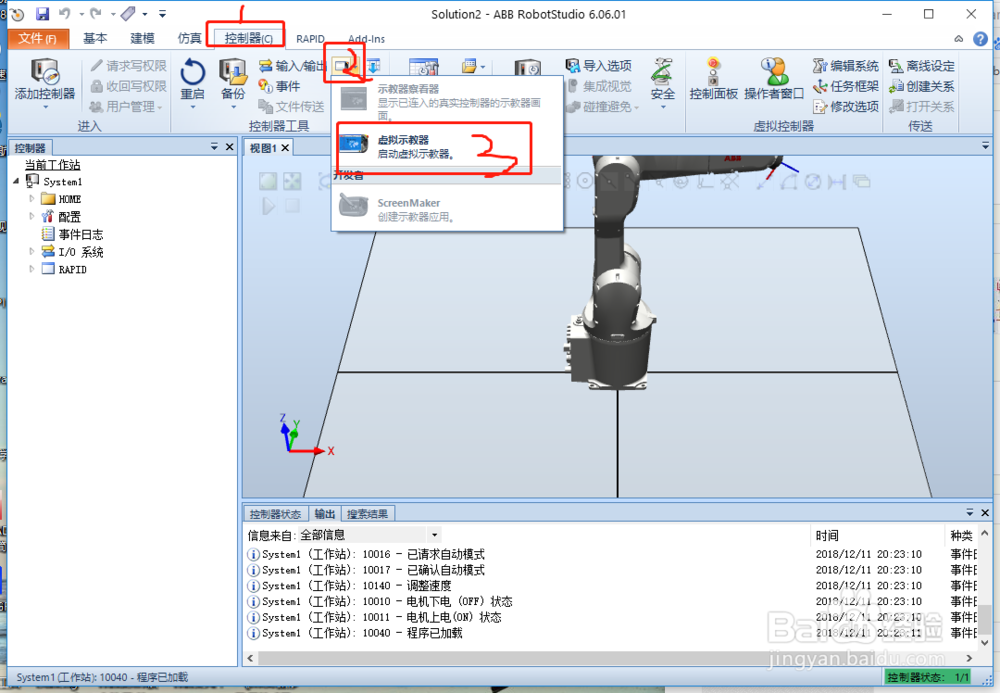Screen dimensions: 1000x693
Task: Click the Save icon in quick access toolbar
Action: tap(42, 13)
